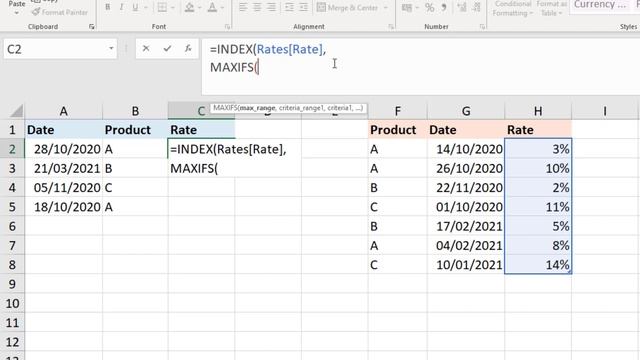The height and width of the screenshot is (360, 640).
Task: Open the borders dropdown arrow
Action: 173,7
